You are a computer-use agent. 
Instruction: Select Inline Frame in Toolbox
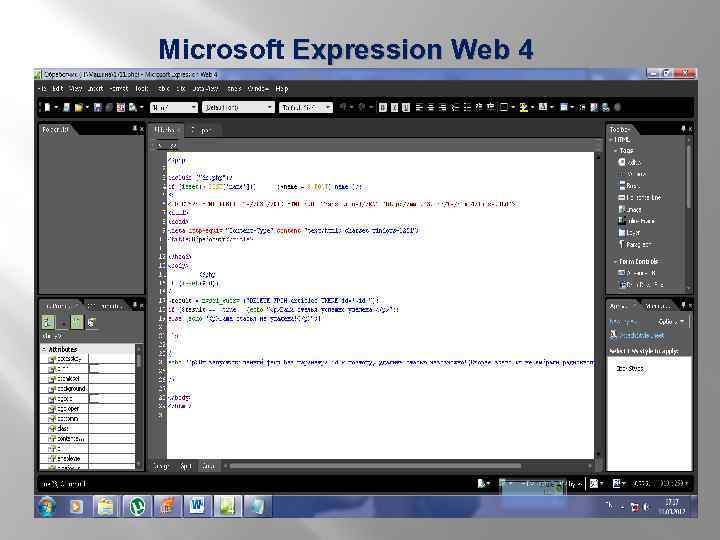tap(637, 221)
